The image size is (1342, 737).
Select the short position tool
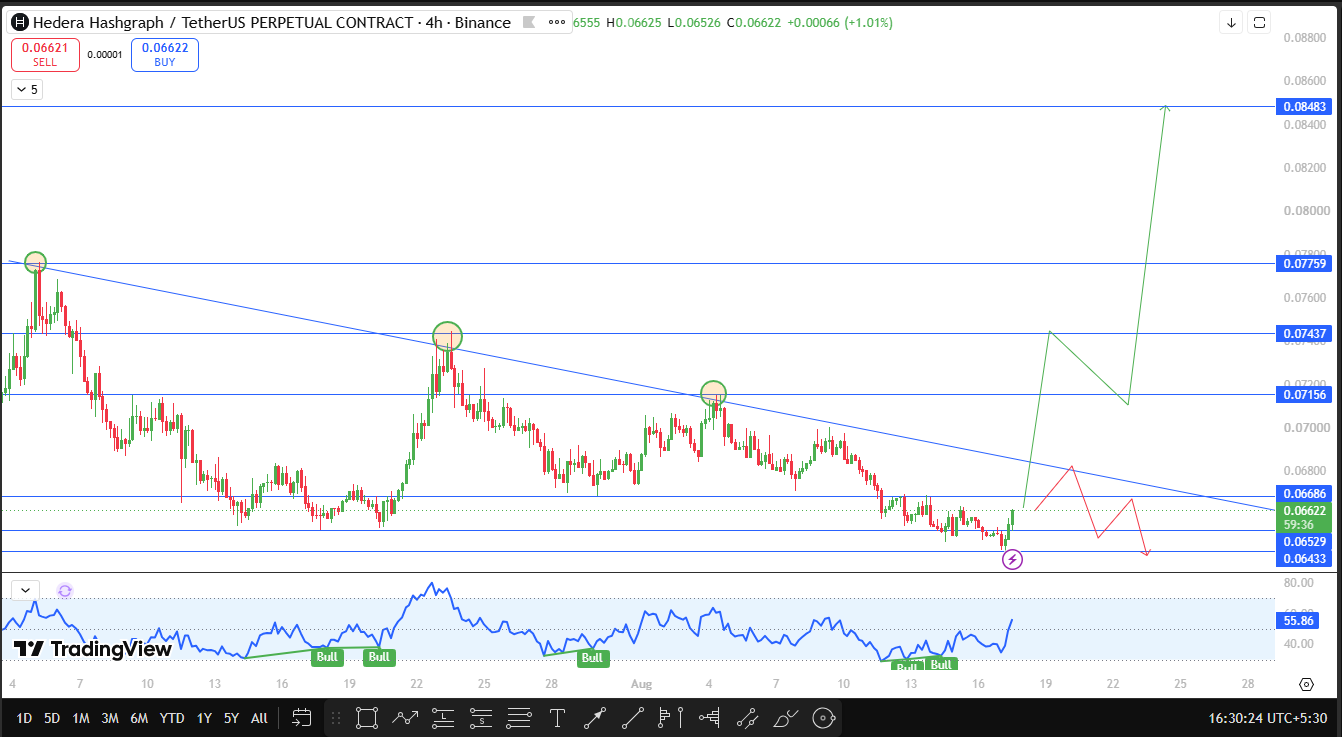(x=481, y=718)
